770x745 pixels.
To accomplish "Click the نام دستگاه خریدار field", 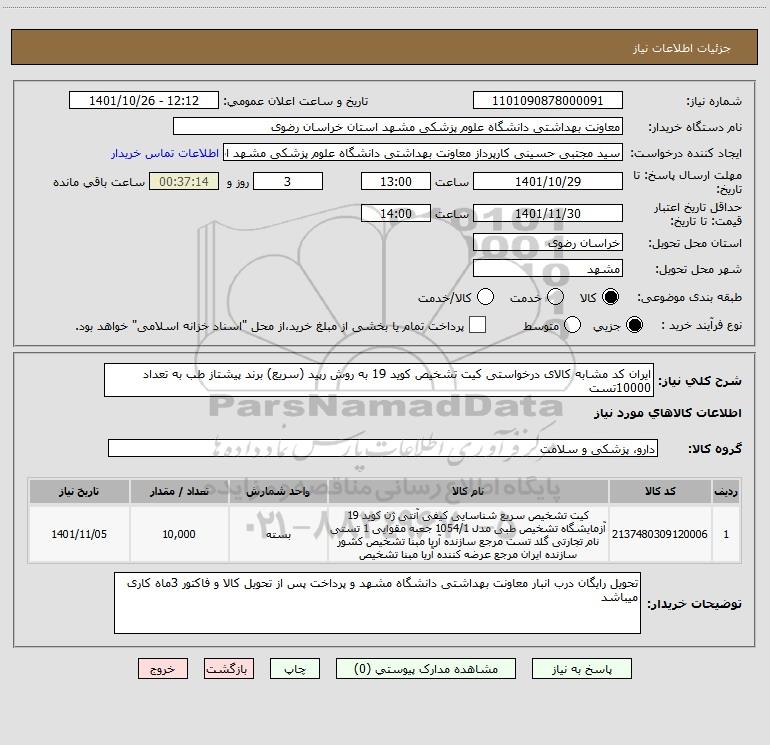I will tap(398, 127).
